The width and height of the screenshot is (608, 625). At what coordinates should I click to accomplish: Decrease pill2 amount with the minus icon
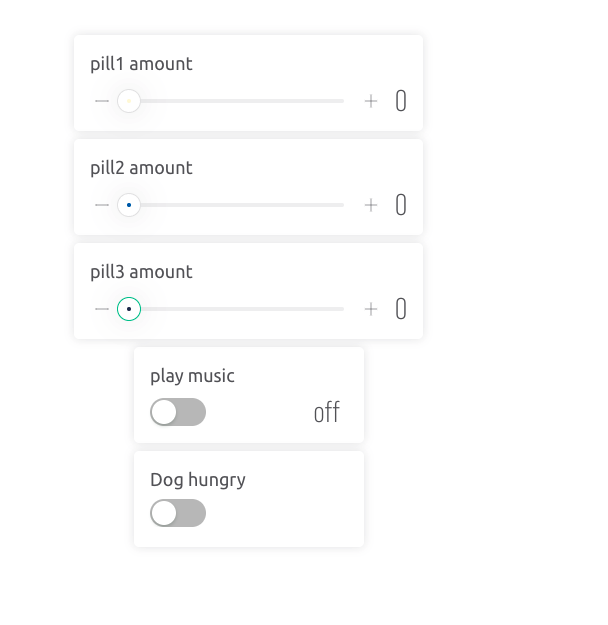(102, 205)
